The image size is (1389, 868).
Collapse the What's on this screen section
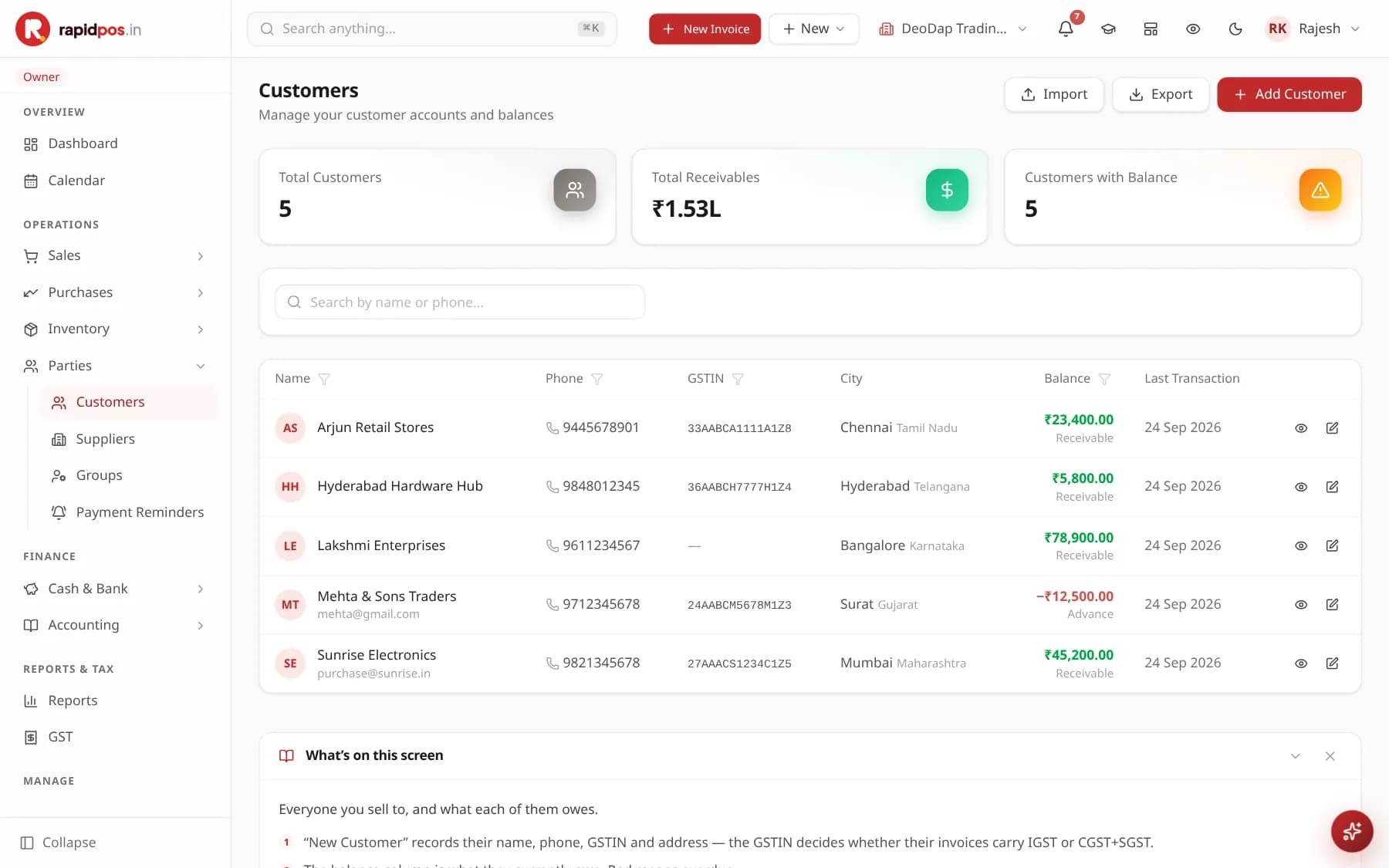point(1295,756)
